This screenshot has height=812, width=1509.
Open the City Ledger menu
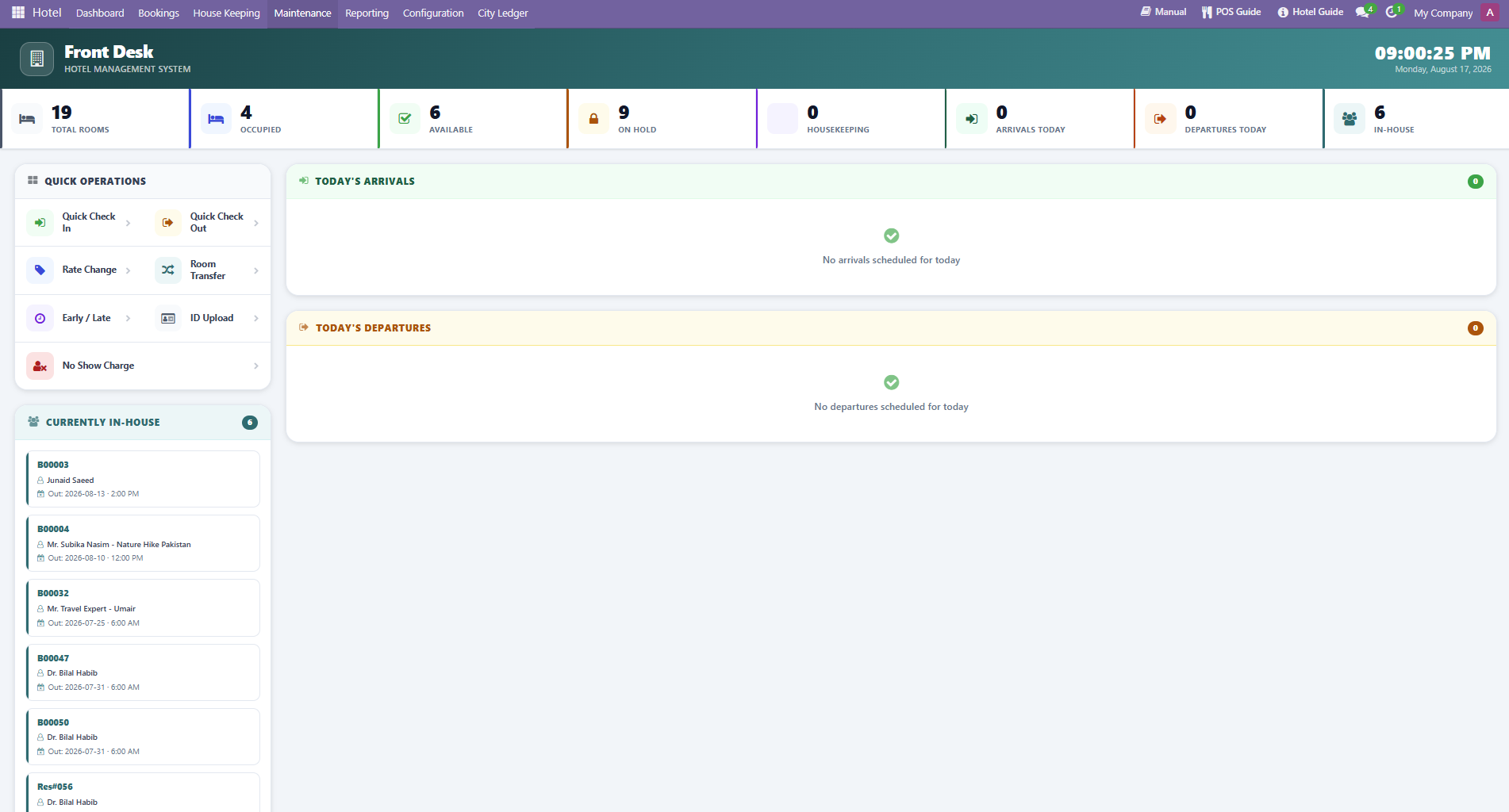(x=503, y=13)
